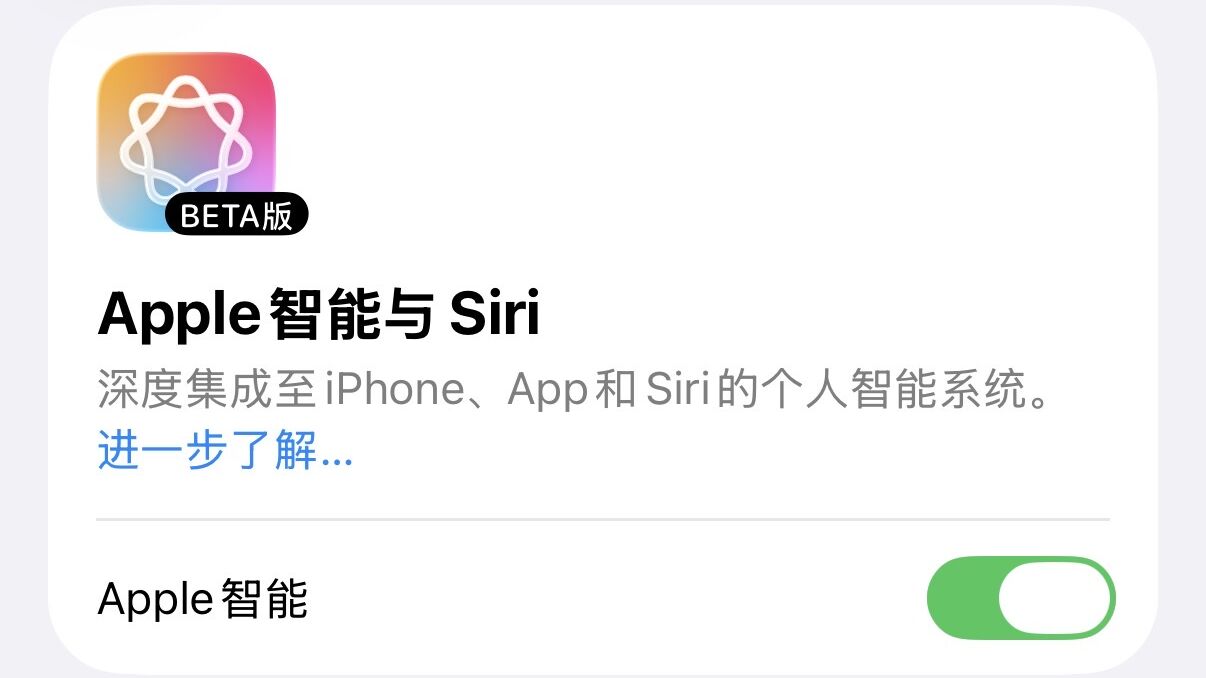Tap the green track of the Apple智能 switch
Screen dimensions: 1206x678
point(962,598)
